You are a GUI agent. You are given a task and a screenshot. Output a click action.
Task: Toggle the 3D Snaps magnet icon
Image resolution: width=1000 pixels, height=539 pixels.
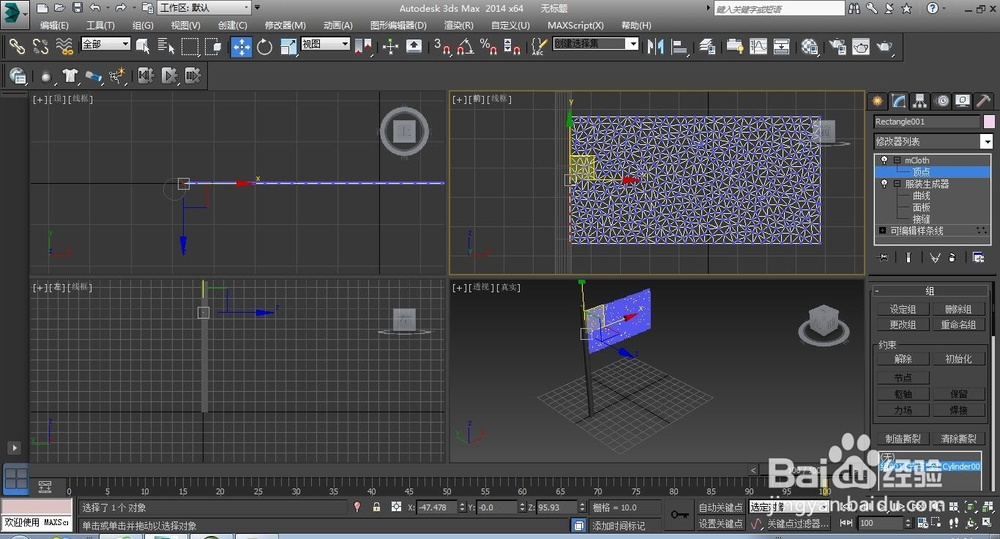tap(442, 46)
